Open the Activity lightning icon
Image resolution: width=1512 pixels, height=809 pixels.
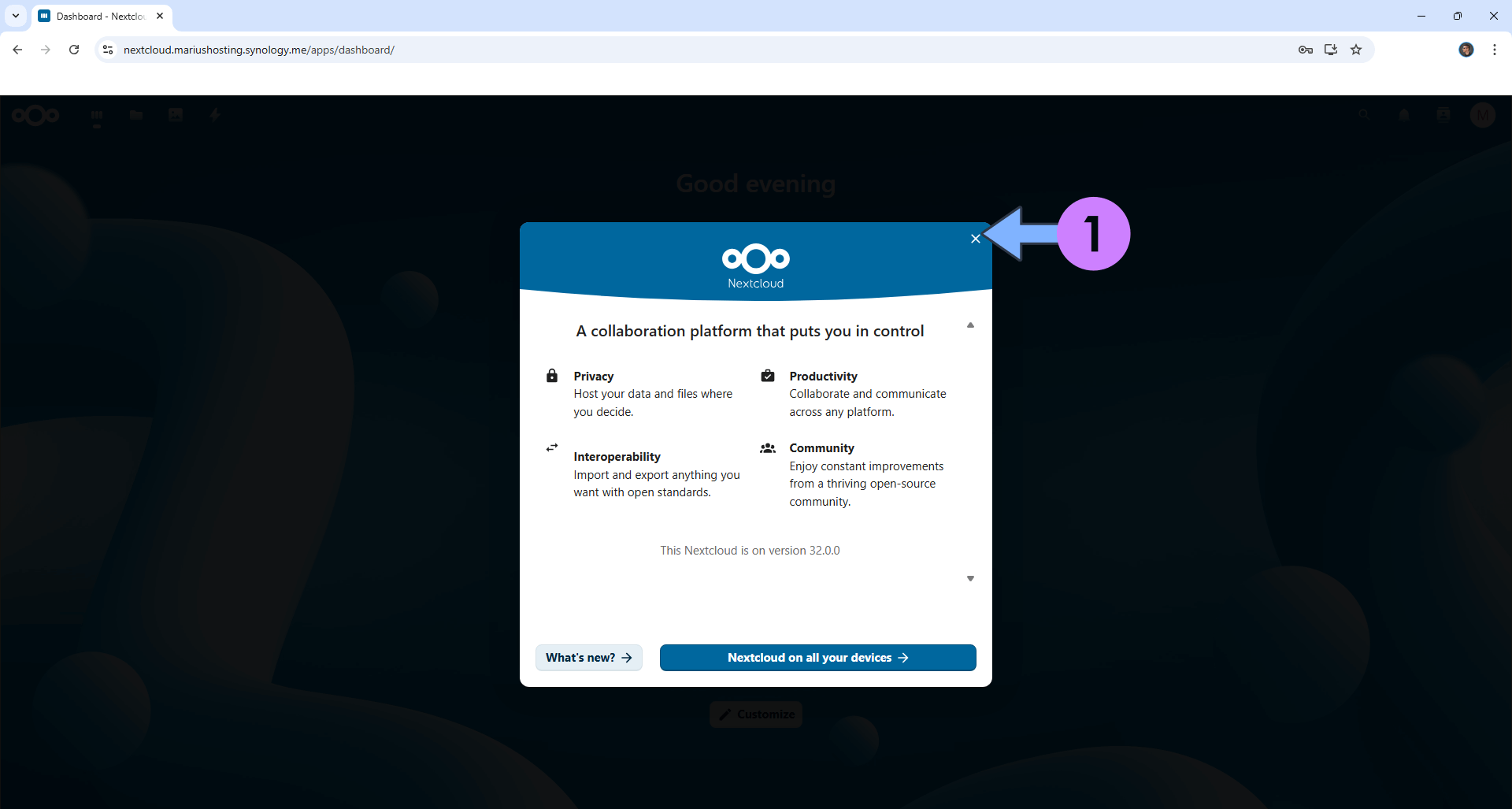click(215, 116)
